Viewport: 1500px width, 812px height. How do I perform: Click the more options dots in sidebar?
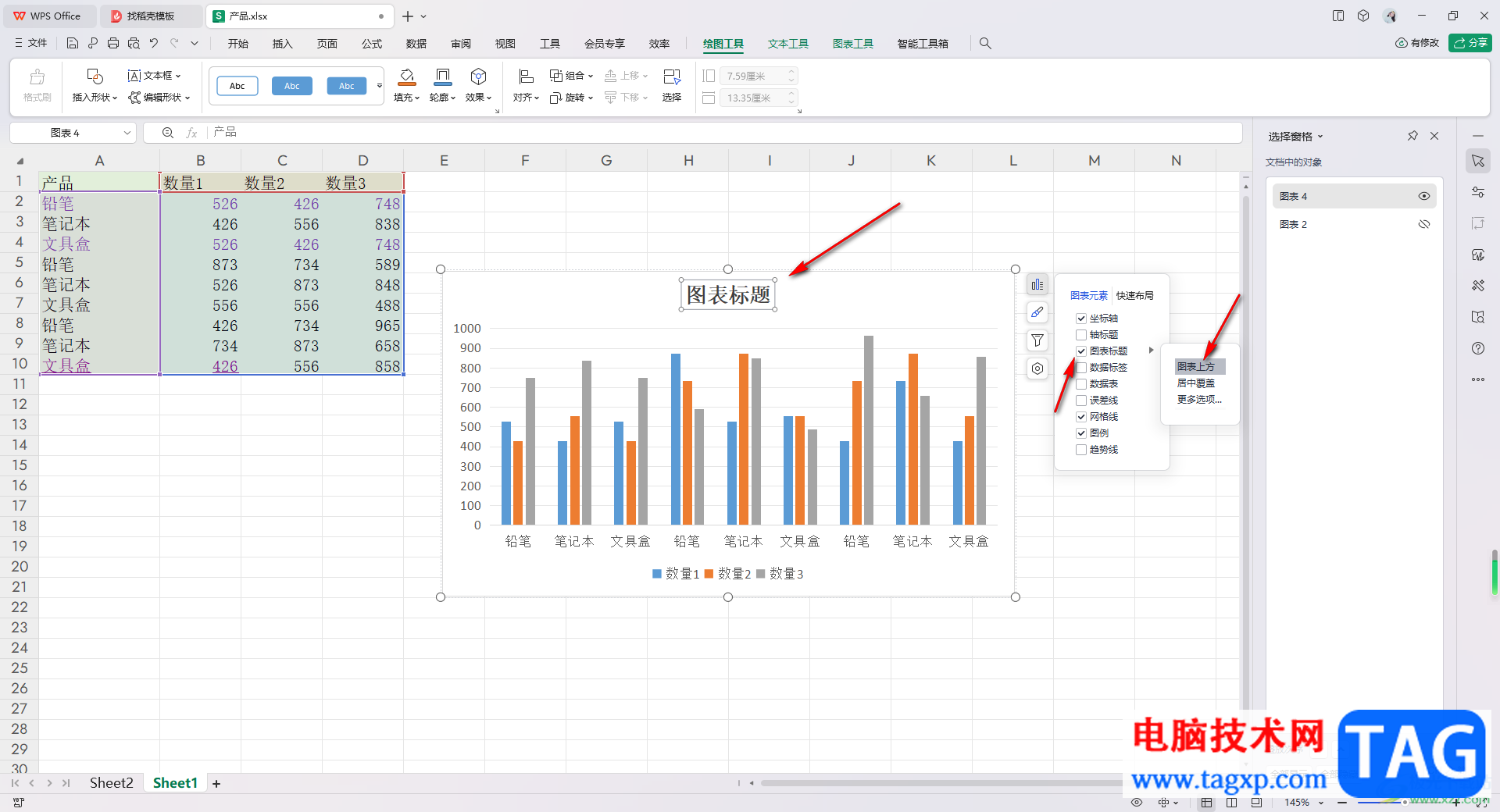(1478, 379)
